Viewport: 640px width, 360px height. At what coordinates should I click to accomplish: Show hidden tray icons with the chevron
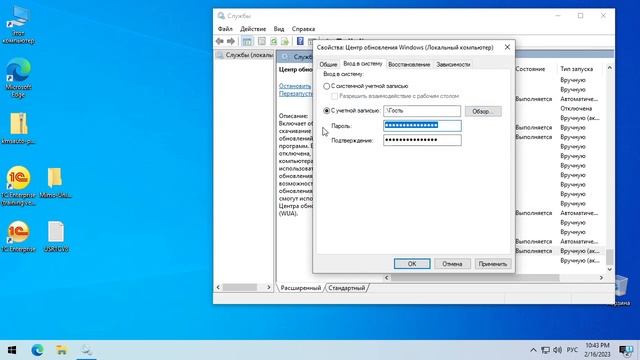click(533, 350)
